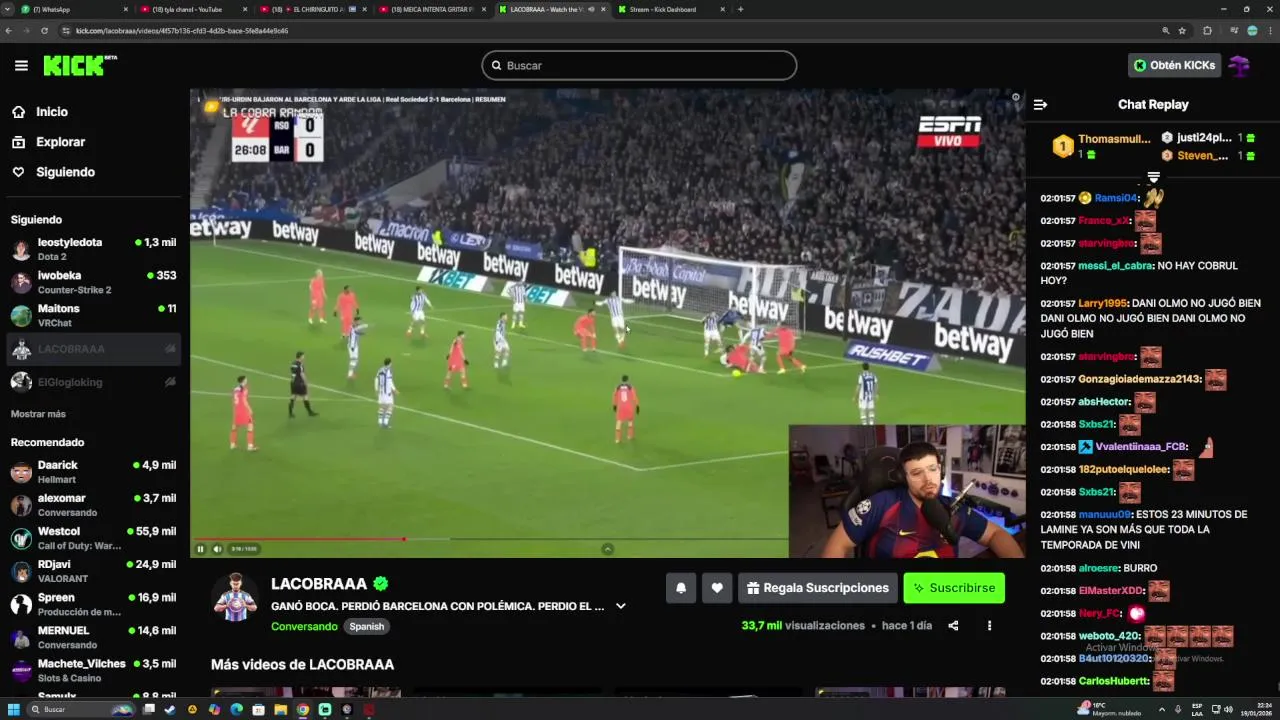
Task: Open recommended channel alexomar
Action: tap(93, 505)
